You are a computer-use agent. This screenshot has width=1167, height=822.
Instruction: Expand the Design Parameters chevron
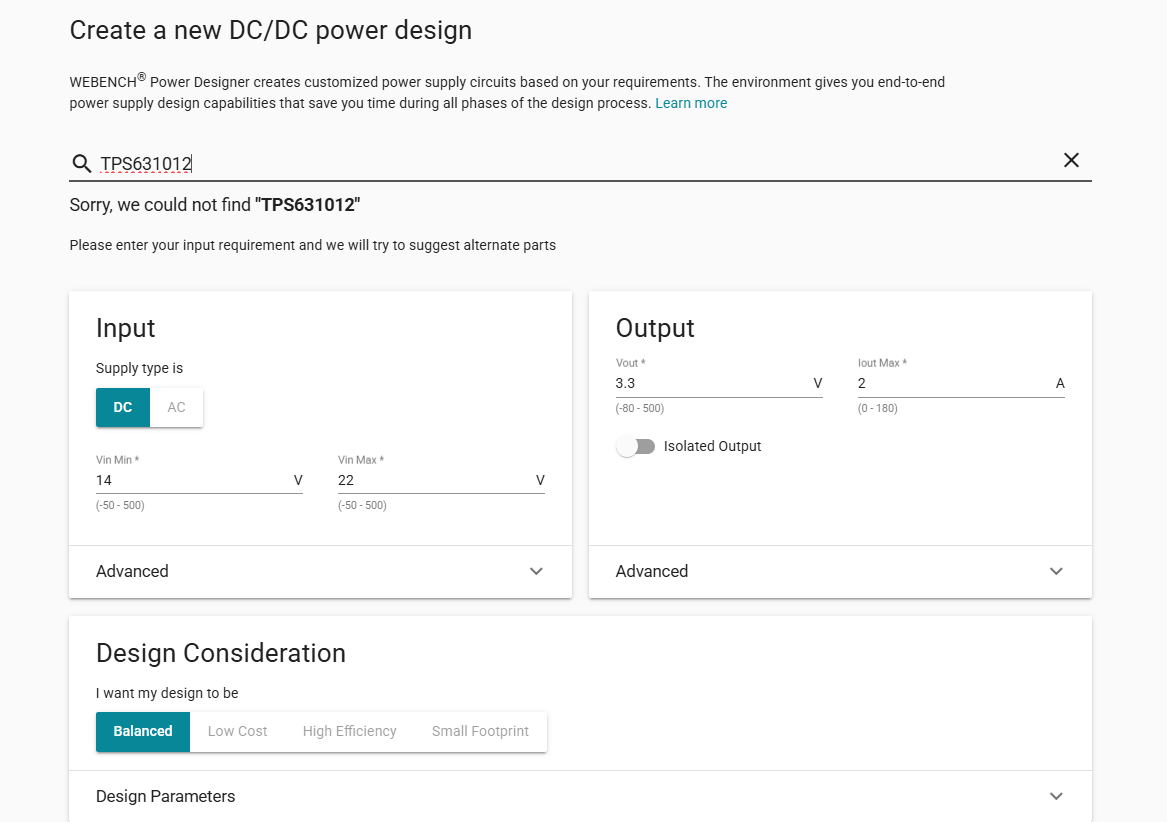(x=1056, y=796)
